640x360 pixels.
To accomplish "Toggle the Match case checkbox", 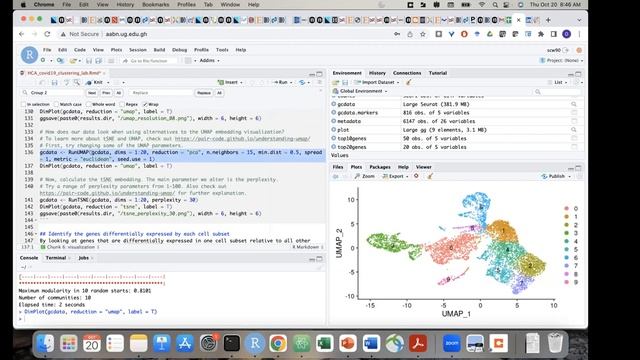I will (x=56, y=104).
